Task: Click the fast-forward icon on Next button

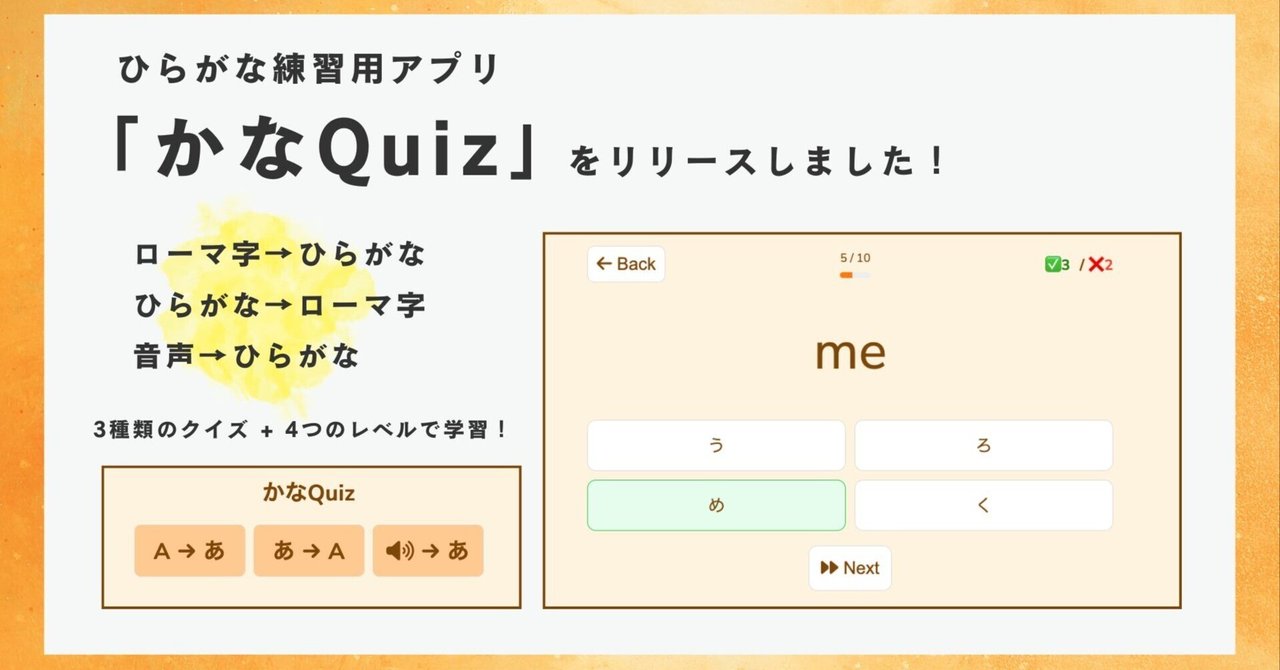Action: tap(832, 568)
